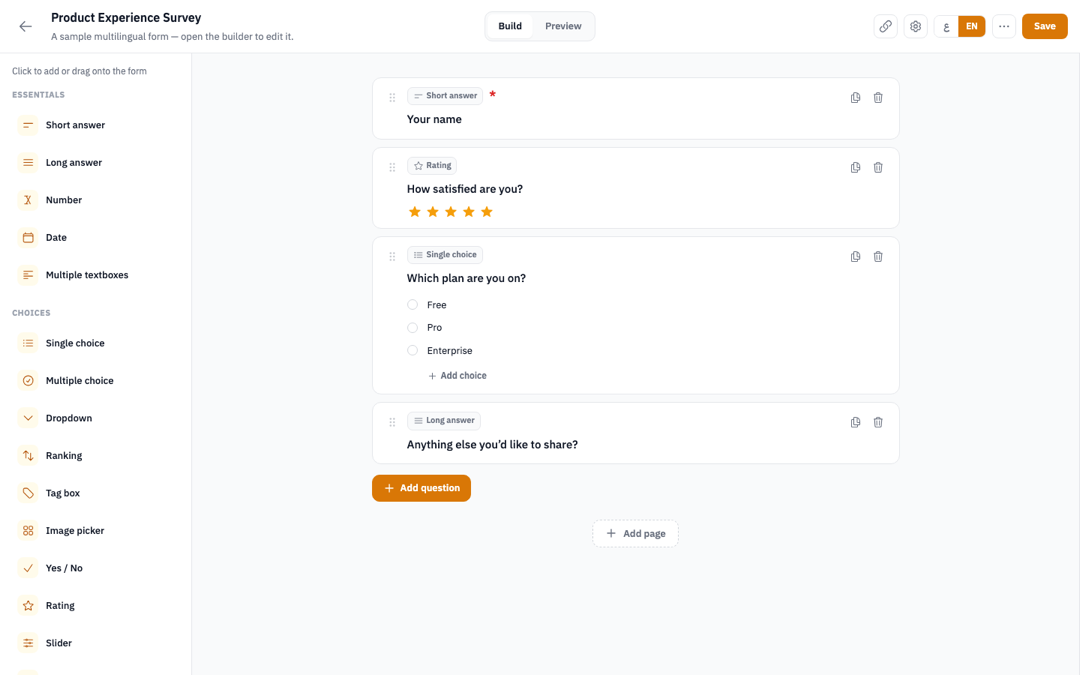This screenshot has height=675, width=1080.
Task: Click drag handle of 'Anything else' question
Action: (392, 422)
